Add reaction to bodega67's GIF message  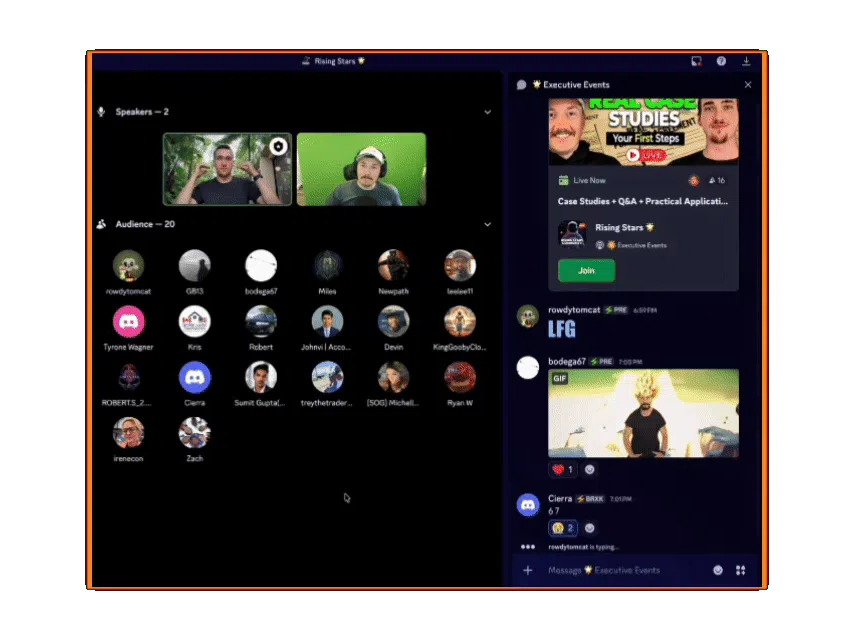click(x=589, y=470)
